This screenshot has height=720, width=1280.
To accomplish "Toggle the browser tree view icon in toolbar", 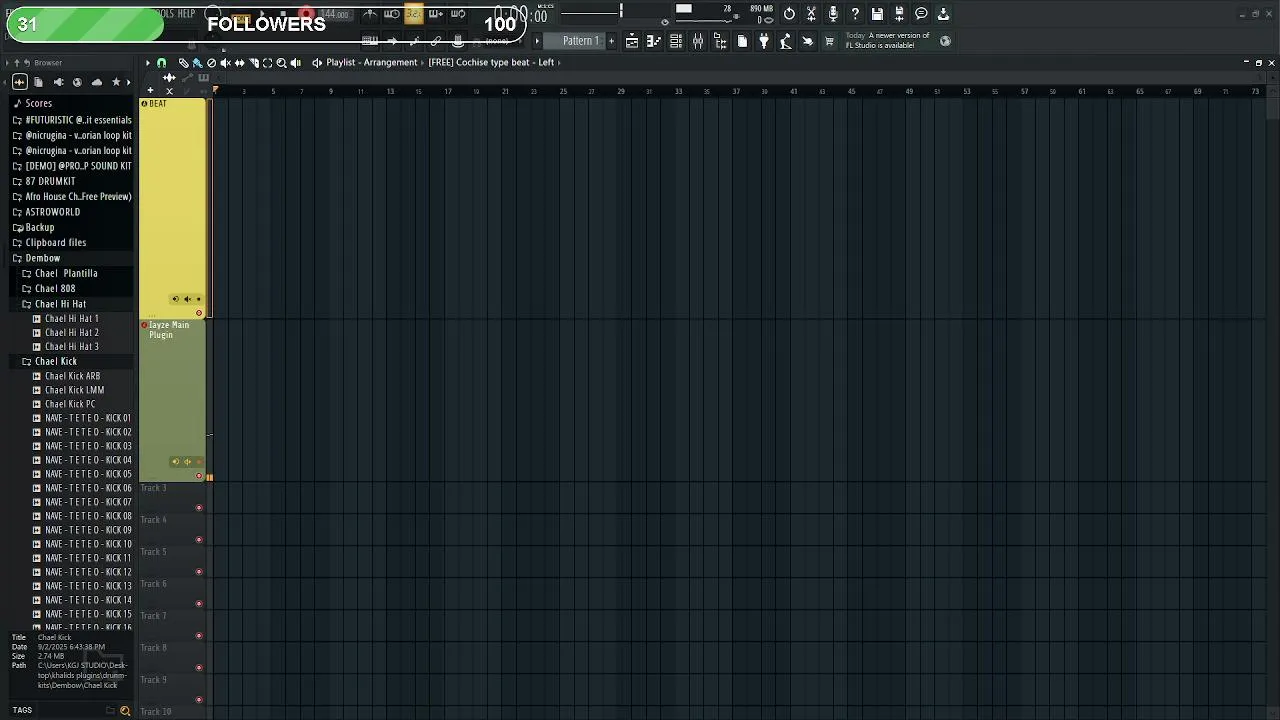I will tap(720, 41).
